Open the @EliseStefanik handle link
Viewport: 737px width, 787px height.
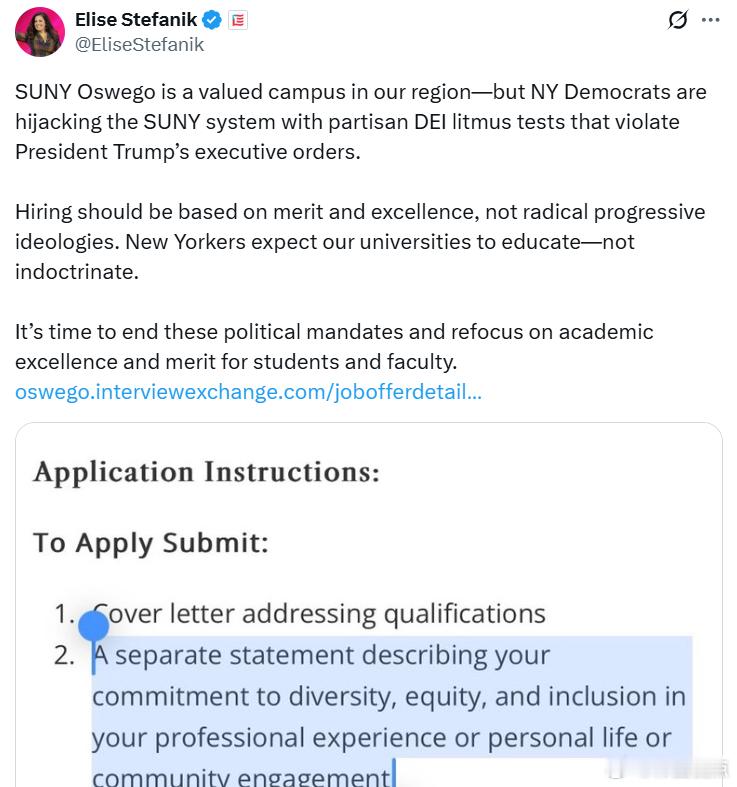139,45
